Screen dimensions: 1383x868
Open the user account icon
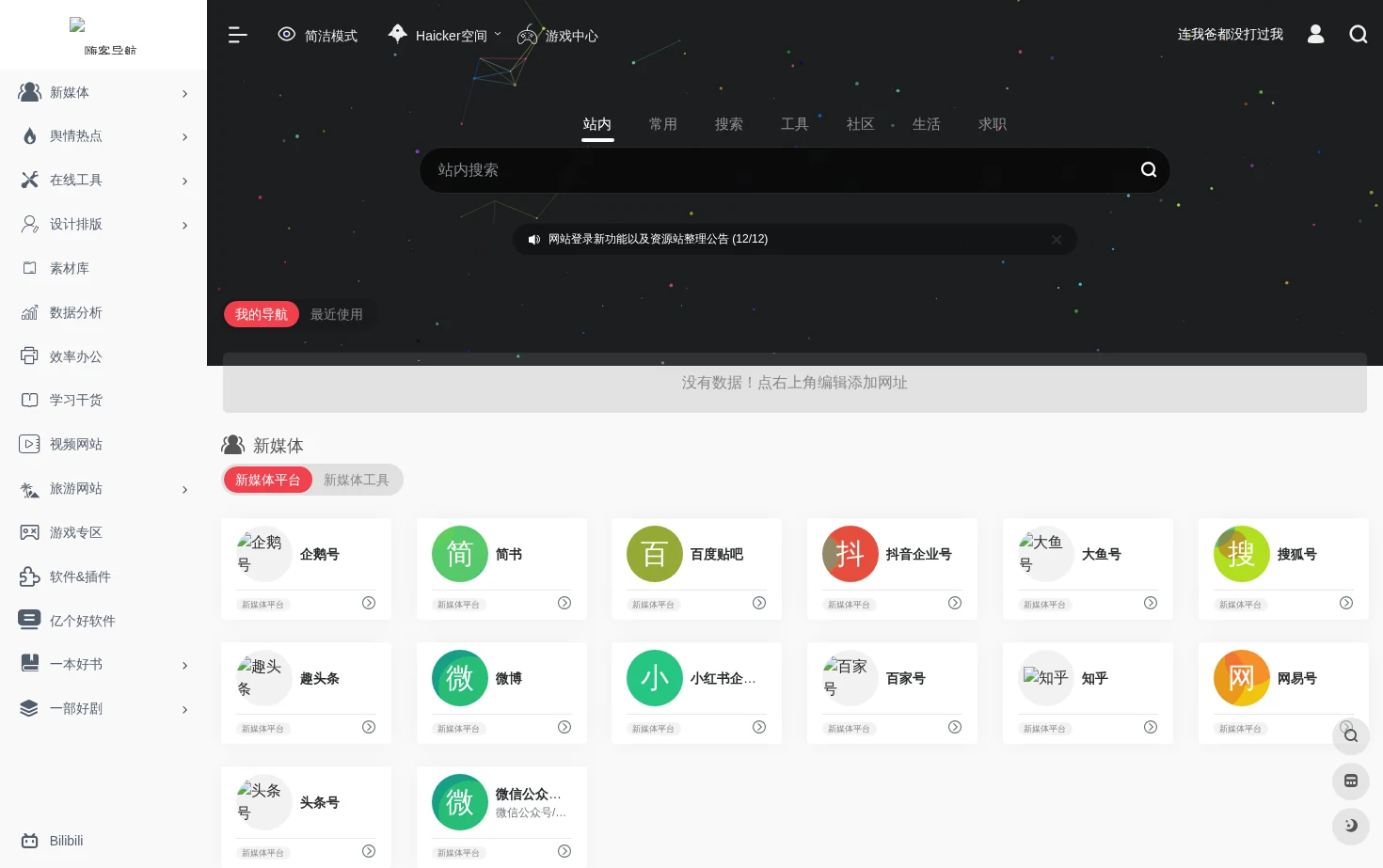[1315, 34]
